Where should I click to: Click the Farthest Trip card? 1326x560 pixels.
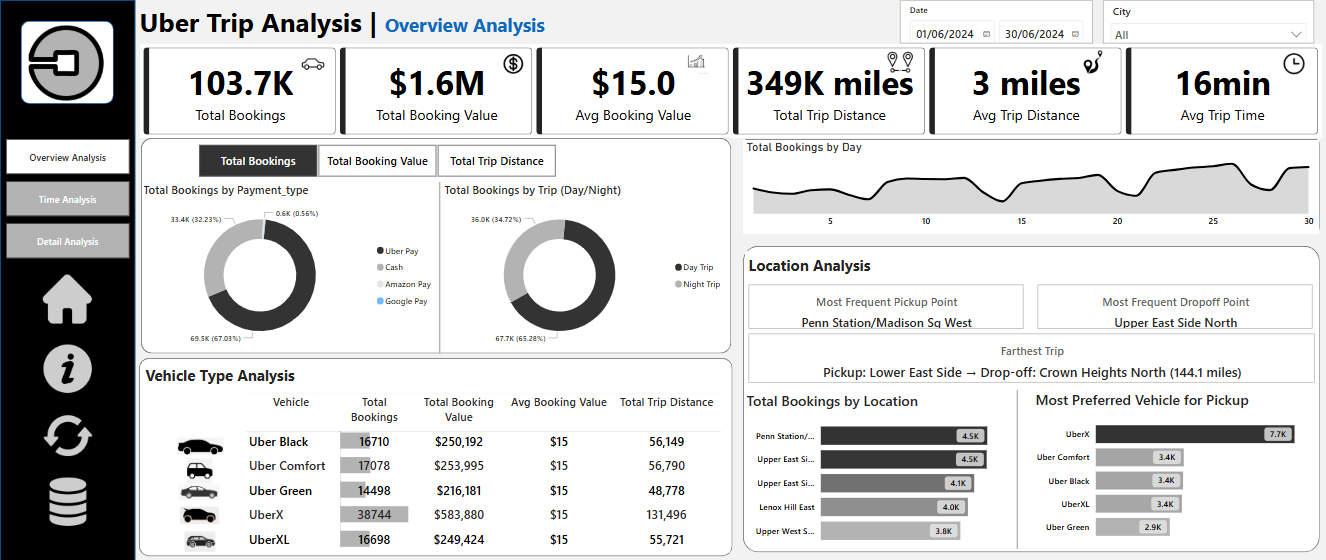click(1031, 359)
